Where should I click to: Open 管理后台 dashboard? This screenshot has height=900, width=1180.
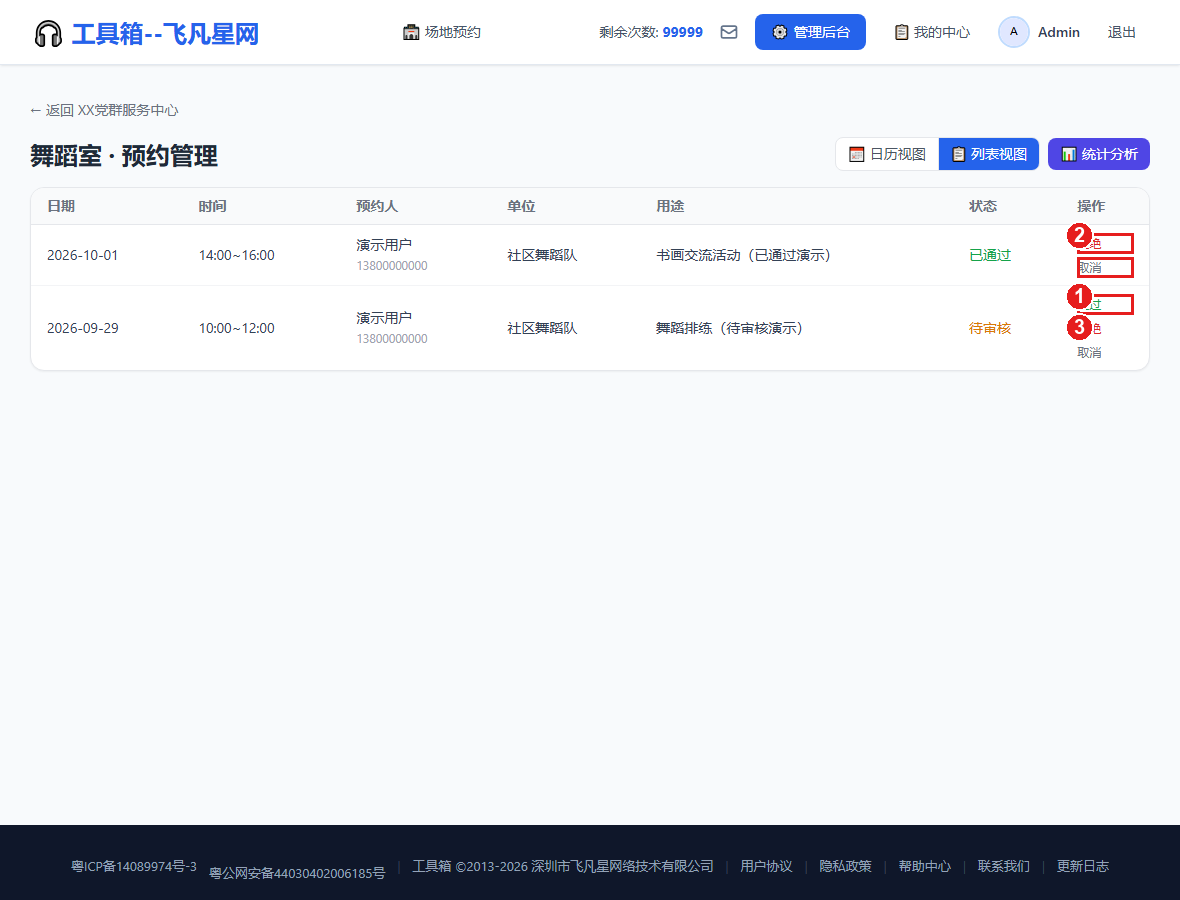click(x=810, y=32)
